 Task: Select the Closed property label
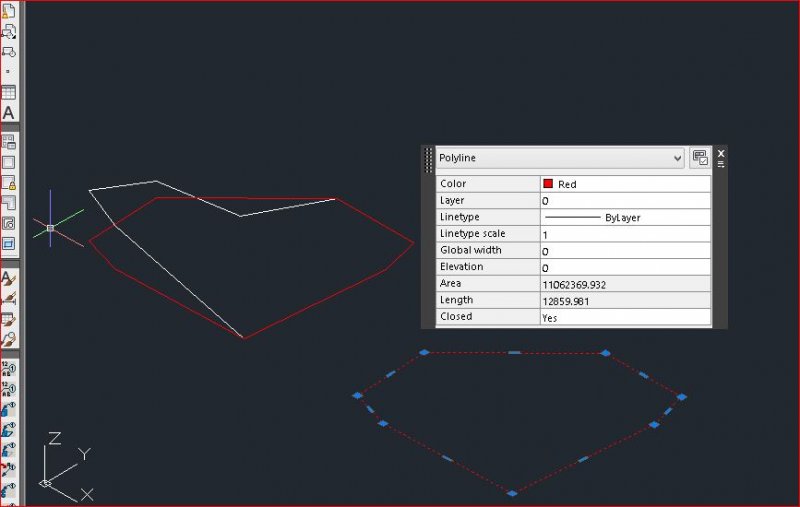coord(456,316)
